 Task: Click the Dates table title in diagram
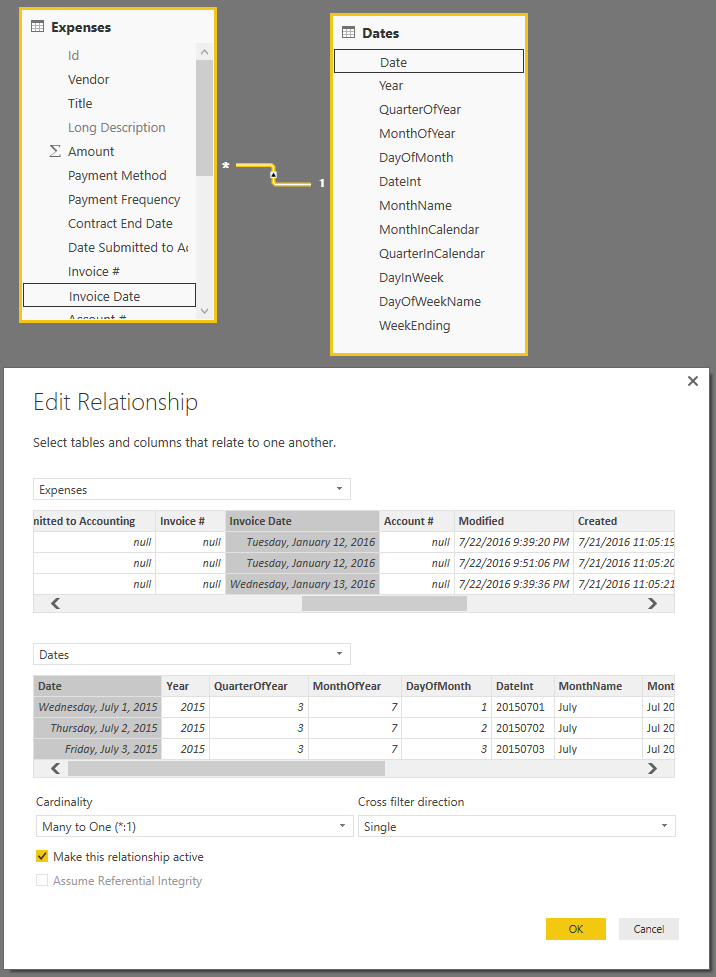[x=381, y=33]
